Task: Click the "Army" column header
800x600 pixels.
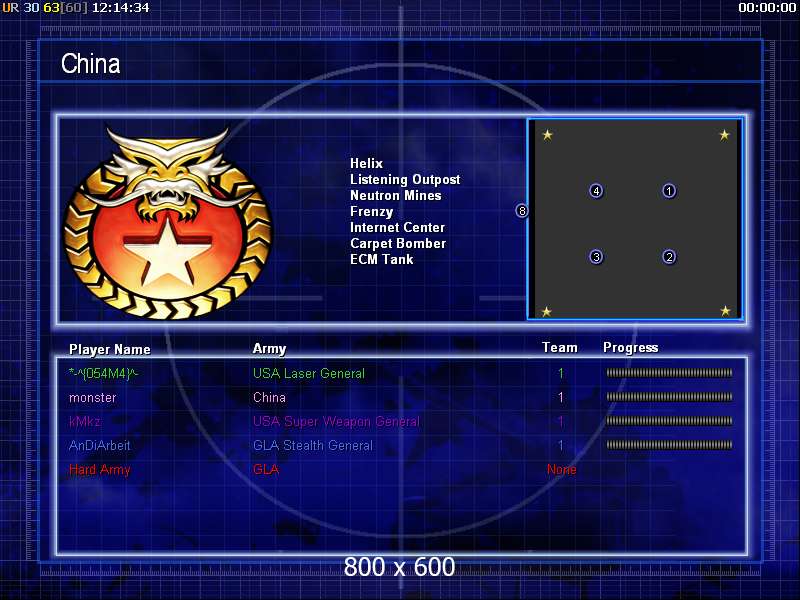Action: [269, 348]
